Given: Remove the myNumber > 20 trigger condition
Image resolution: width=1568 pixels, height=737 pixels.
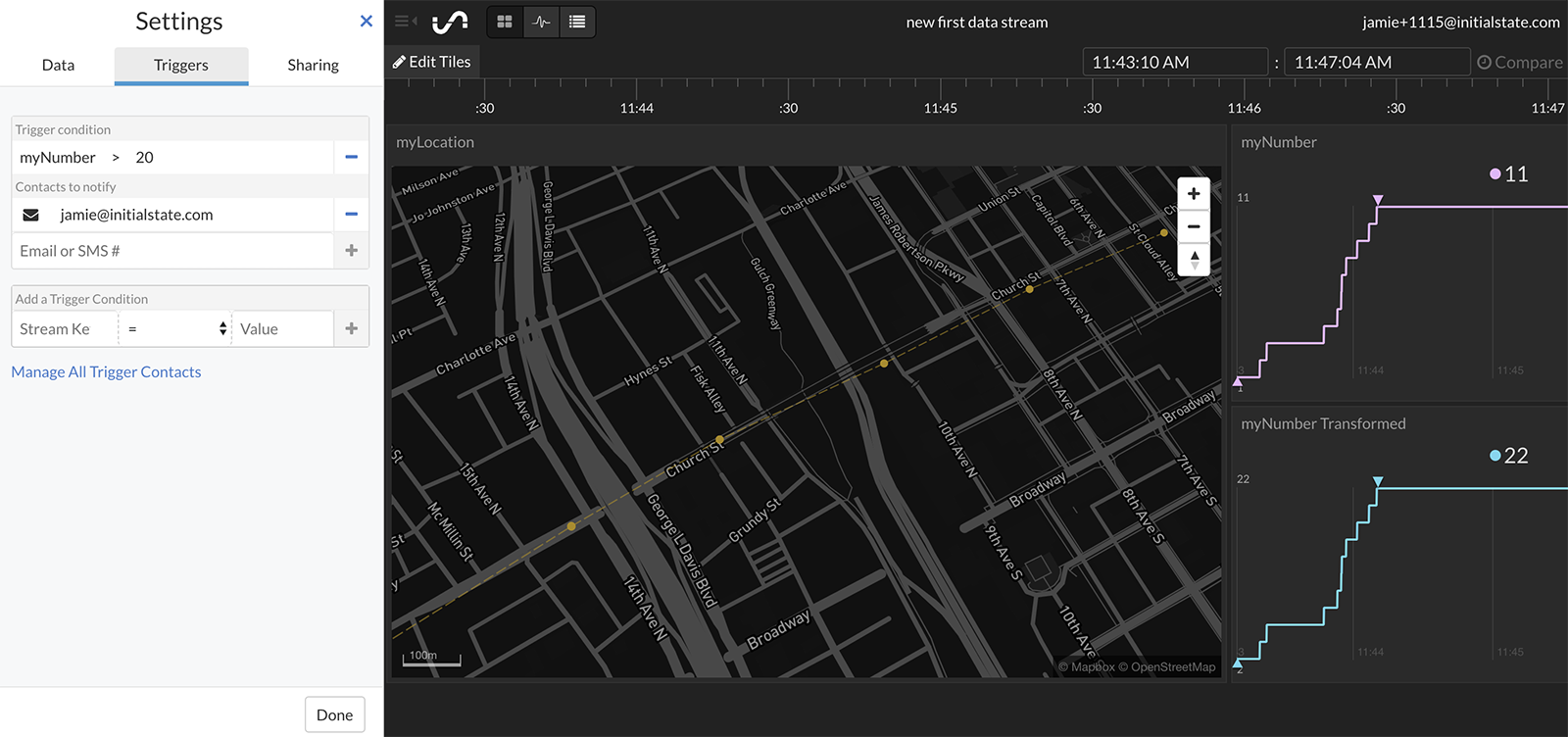Looking at the screenshot, I should point(351,157).
